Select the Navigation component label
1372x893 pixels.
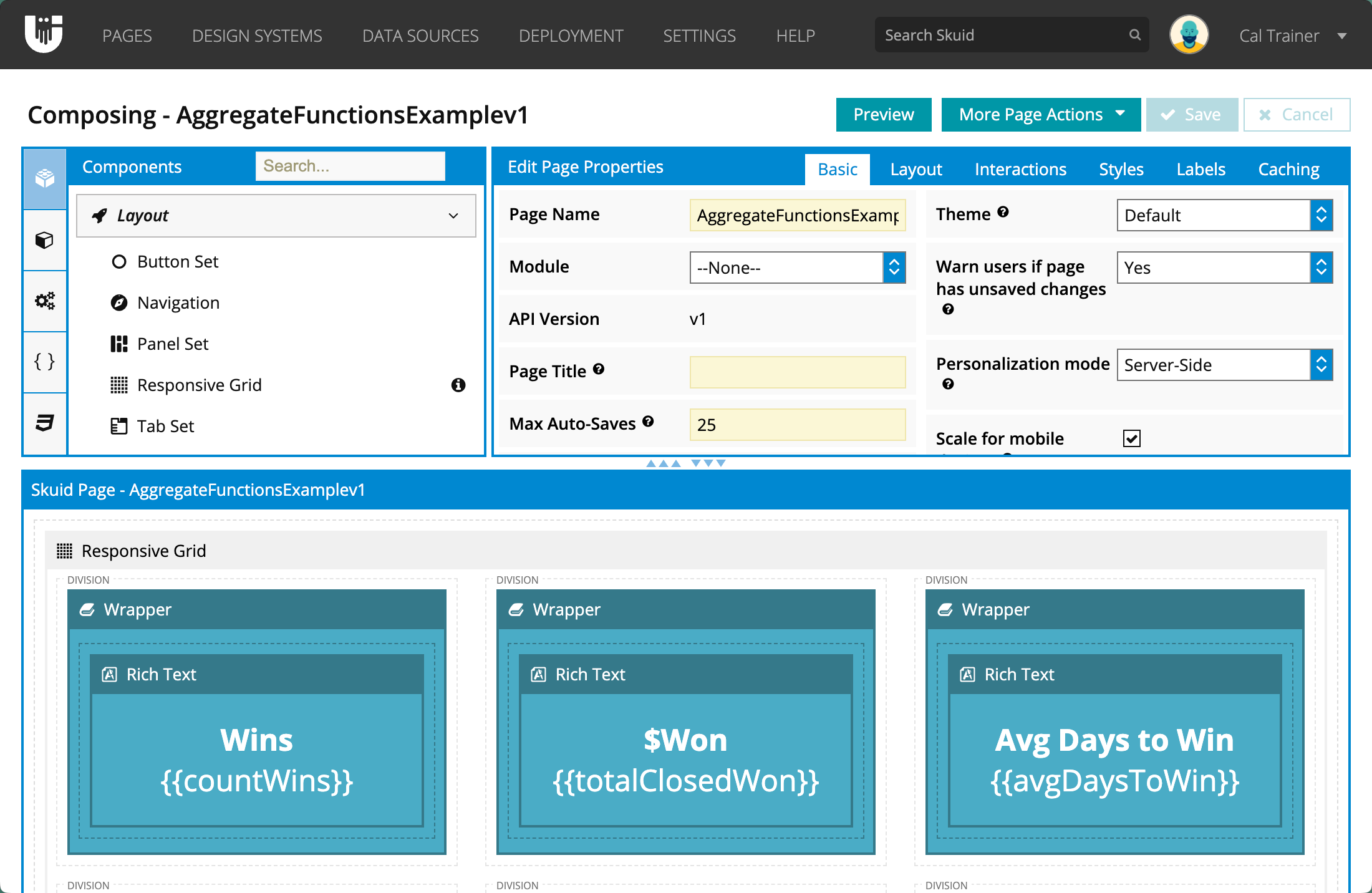178,303
